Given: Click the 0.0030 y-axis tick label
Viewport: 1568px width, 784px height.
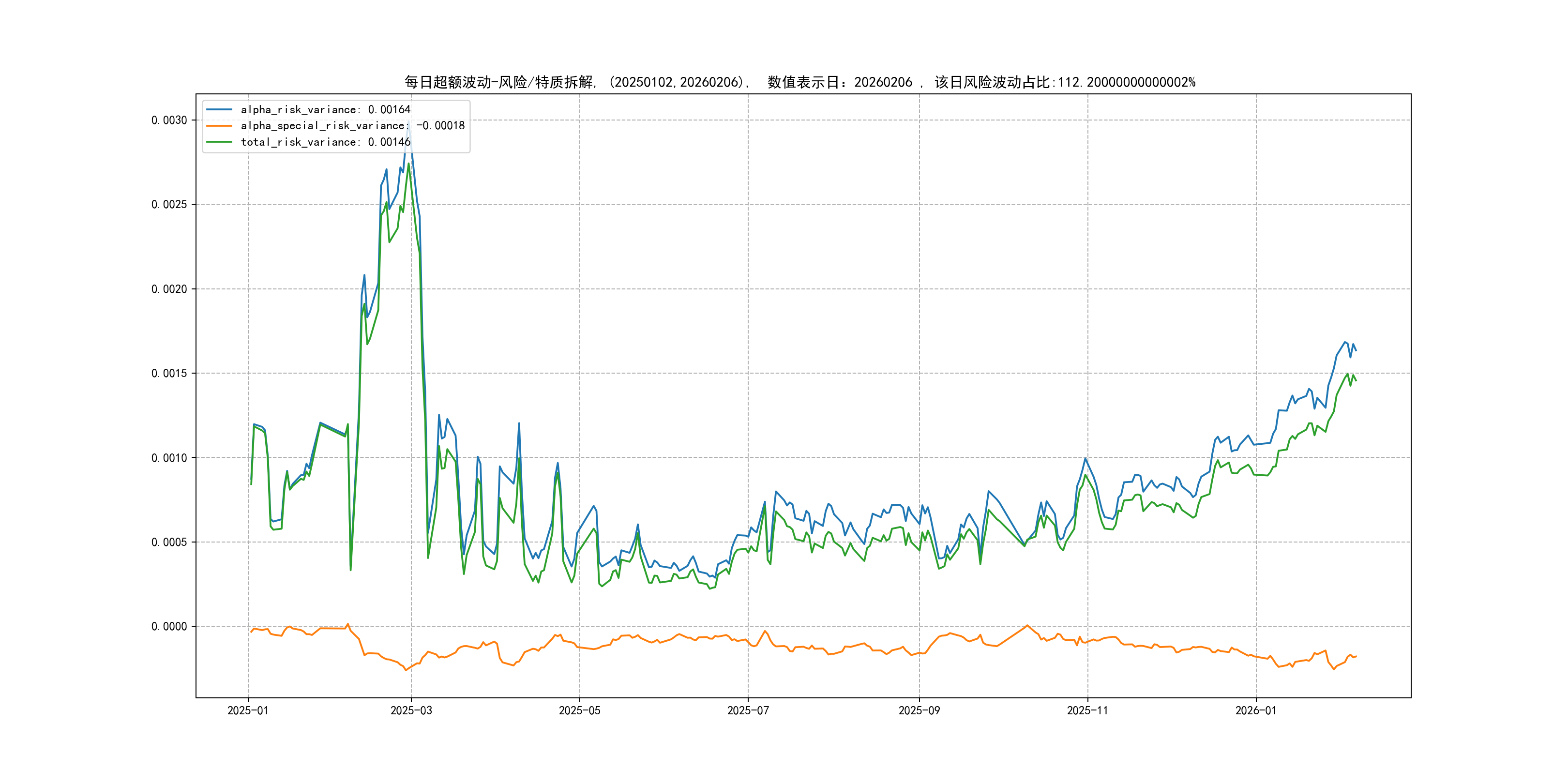Looking at the screenshot, I should (169, 120).
